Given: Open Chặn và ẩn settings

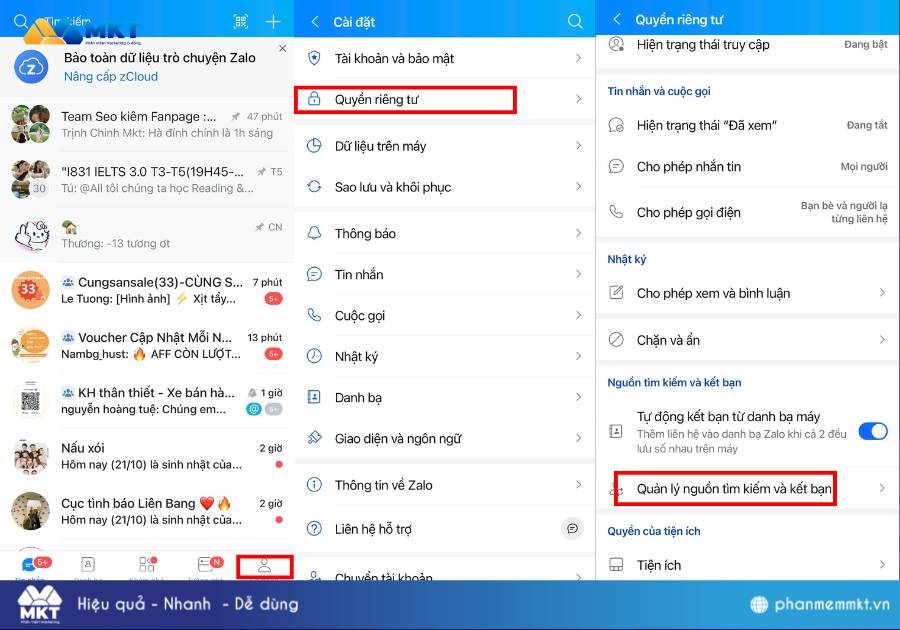Looking at the screenshot, I should pyautogui.click(x=748, y=340).
